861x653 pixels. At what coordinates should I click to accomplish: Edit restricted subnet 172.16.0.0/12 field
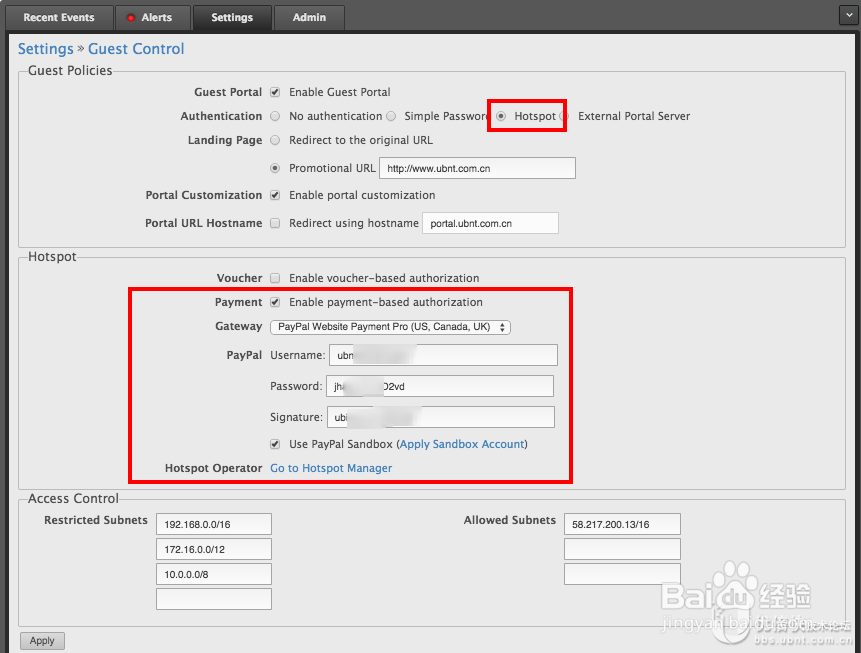214,549
